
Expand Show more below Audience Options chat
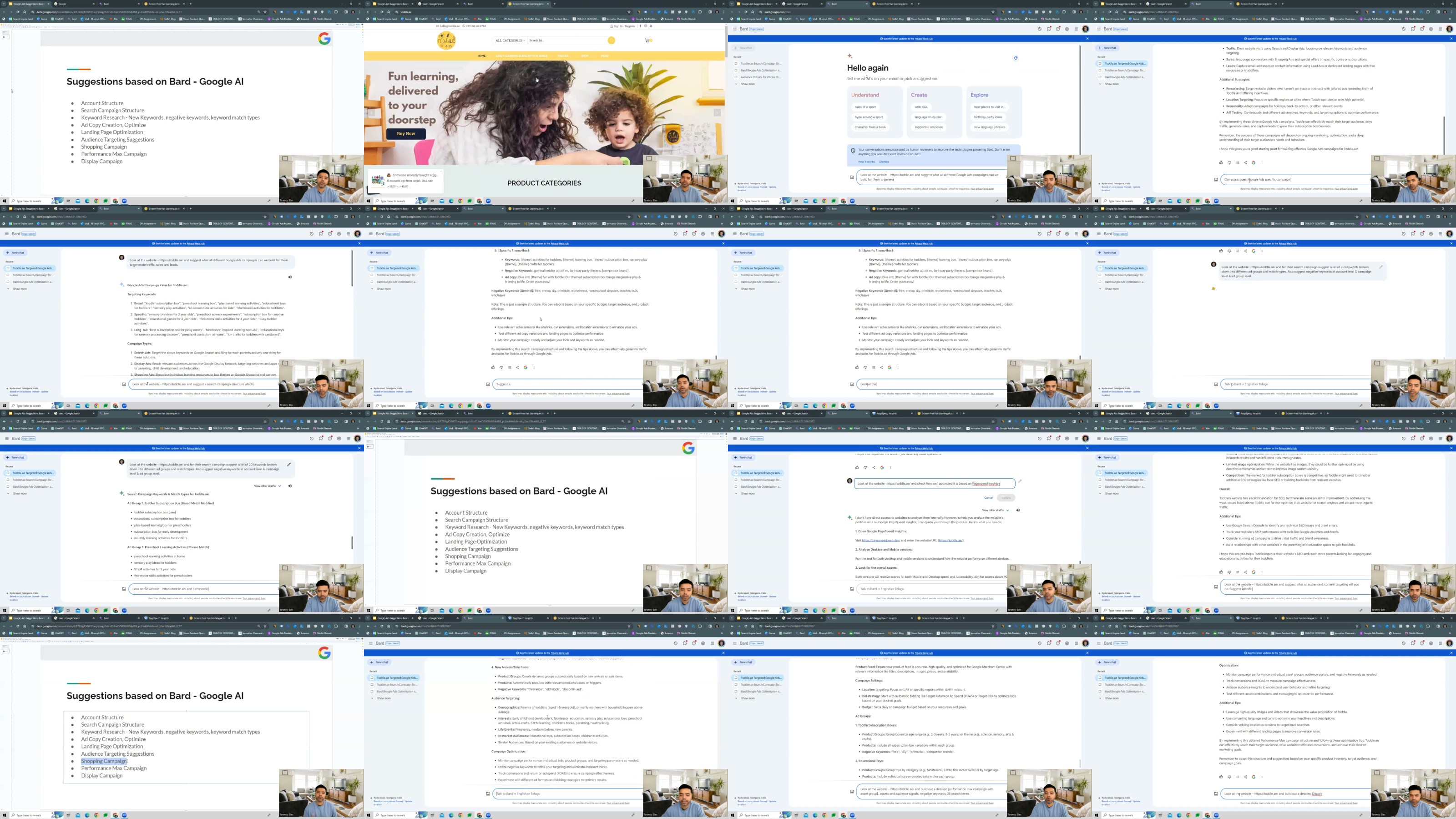coord(748,84)
